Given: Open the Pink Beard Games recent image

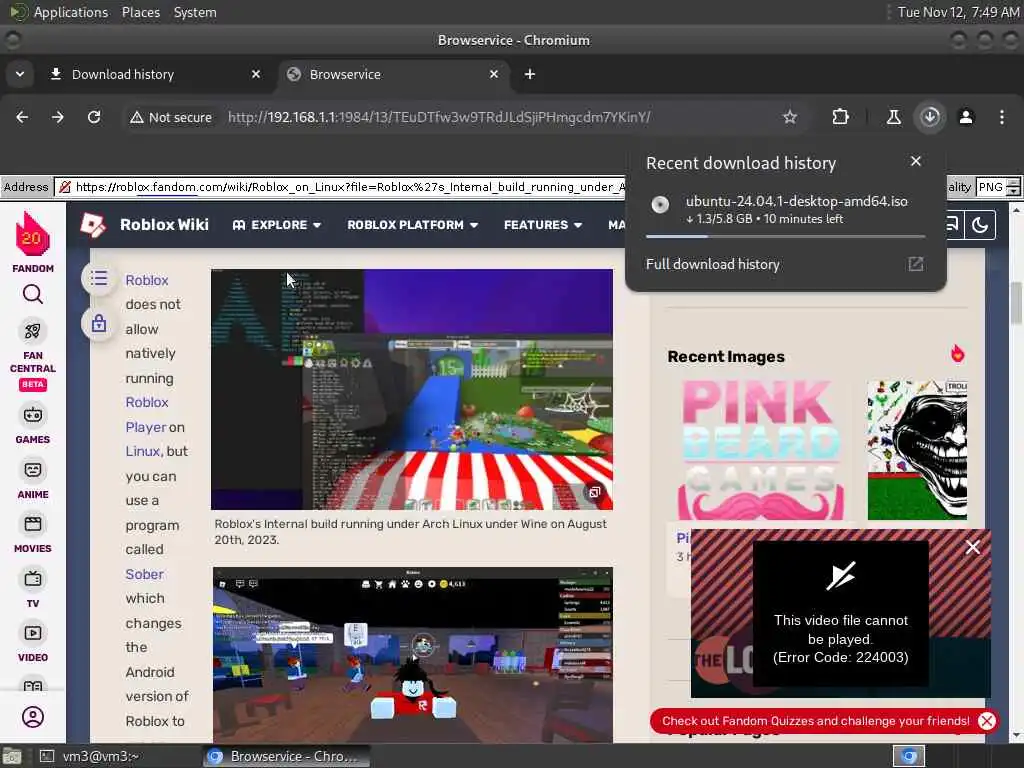Looking at the screenshot, I should (761, 449).
